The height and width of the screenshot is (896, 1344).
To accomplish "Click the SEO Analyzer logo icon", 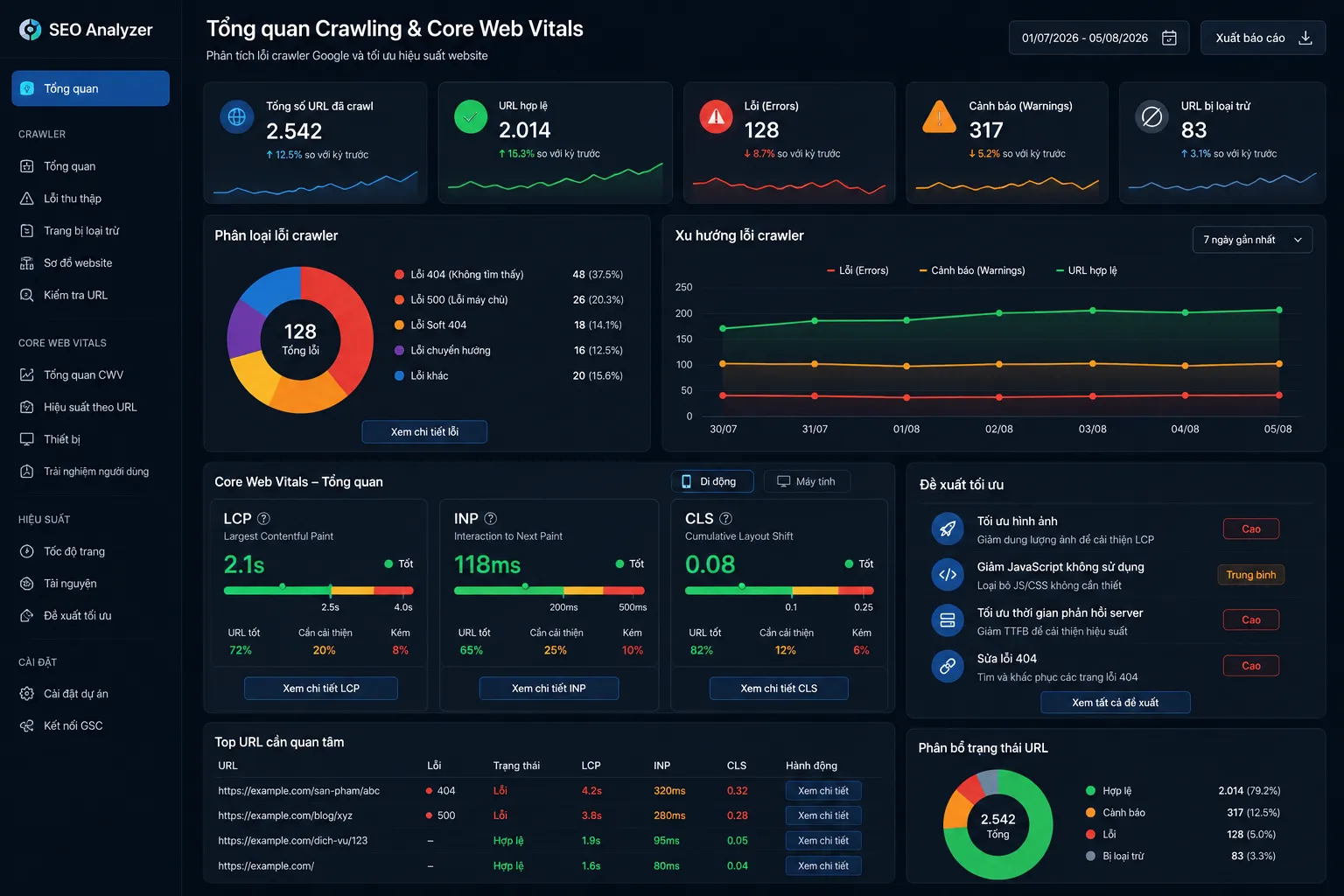I will pyautogui.click(x=30, y=30).
